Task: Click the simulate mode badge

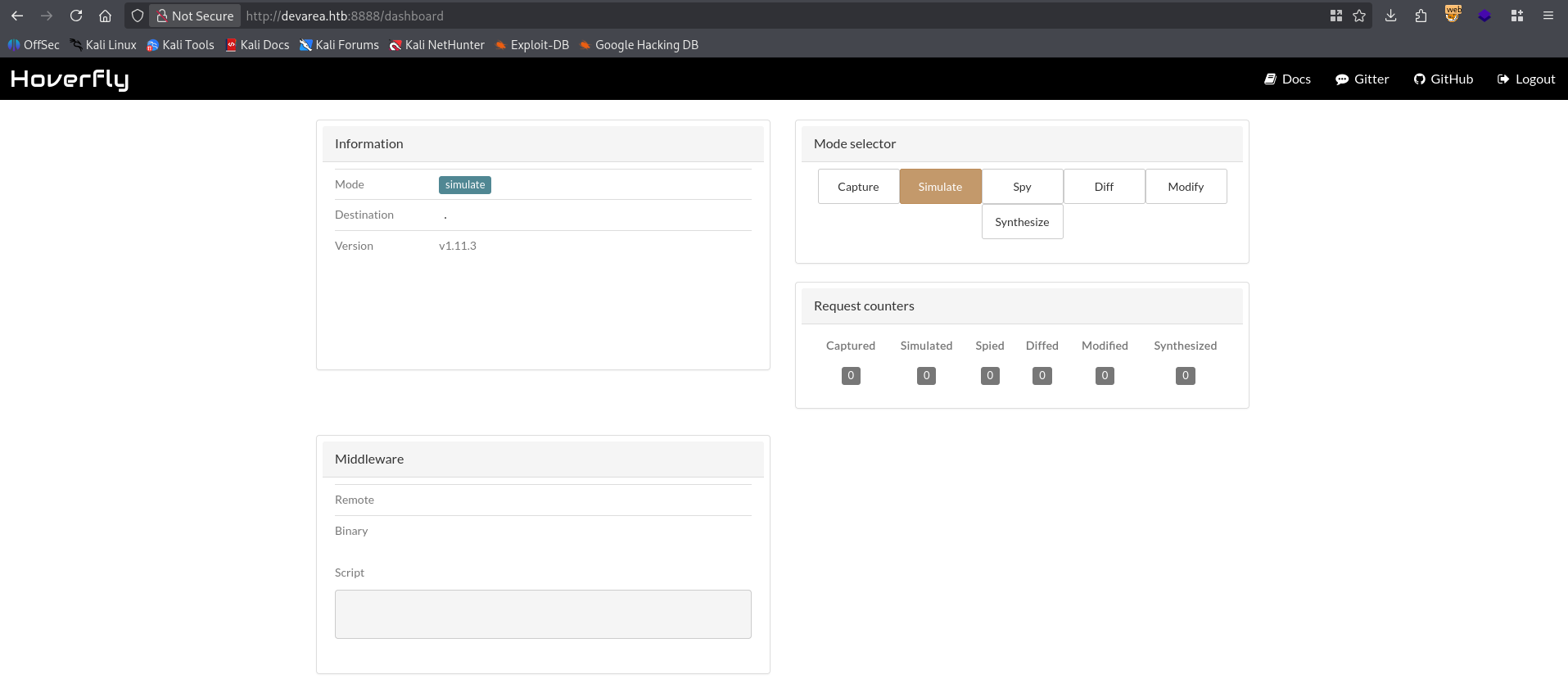Action: pos(465,185)
